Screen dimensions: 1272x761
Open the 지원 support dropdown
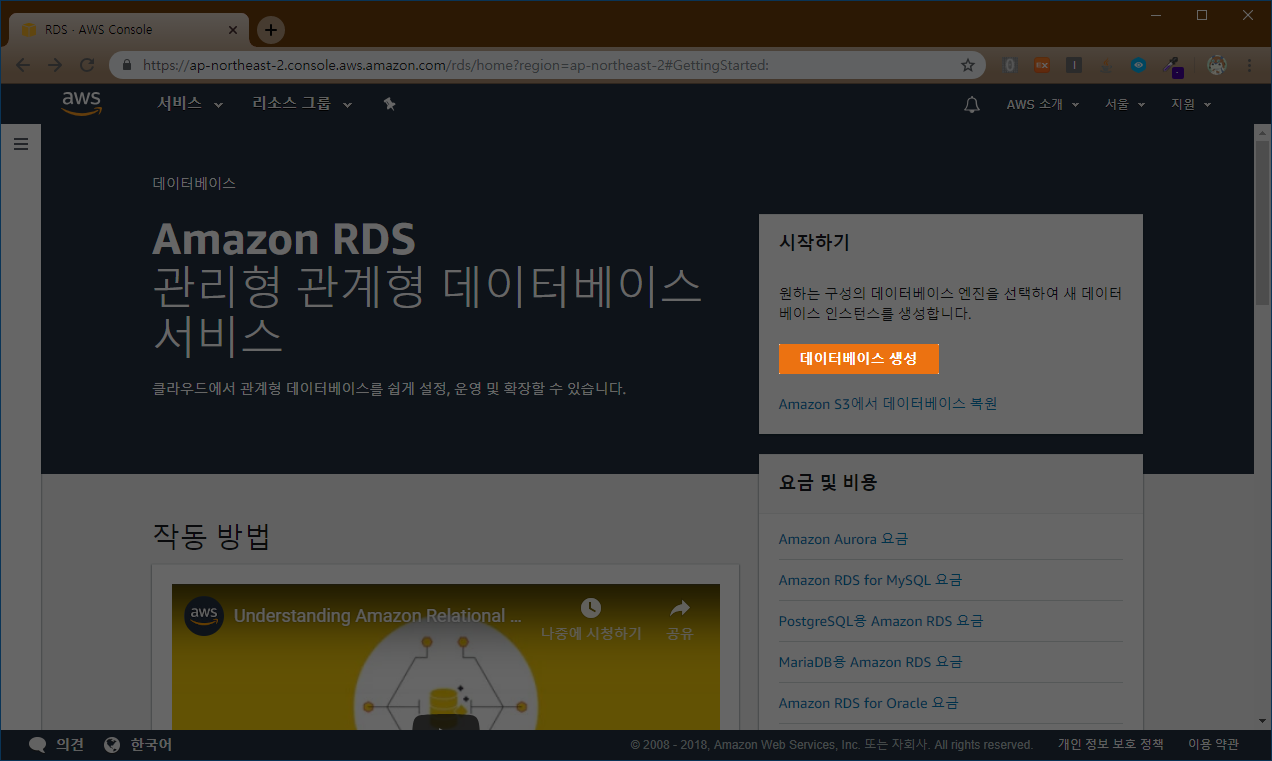coord(1191,104)
